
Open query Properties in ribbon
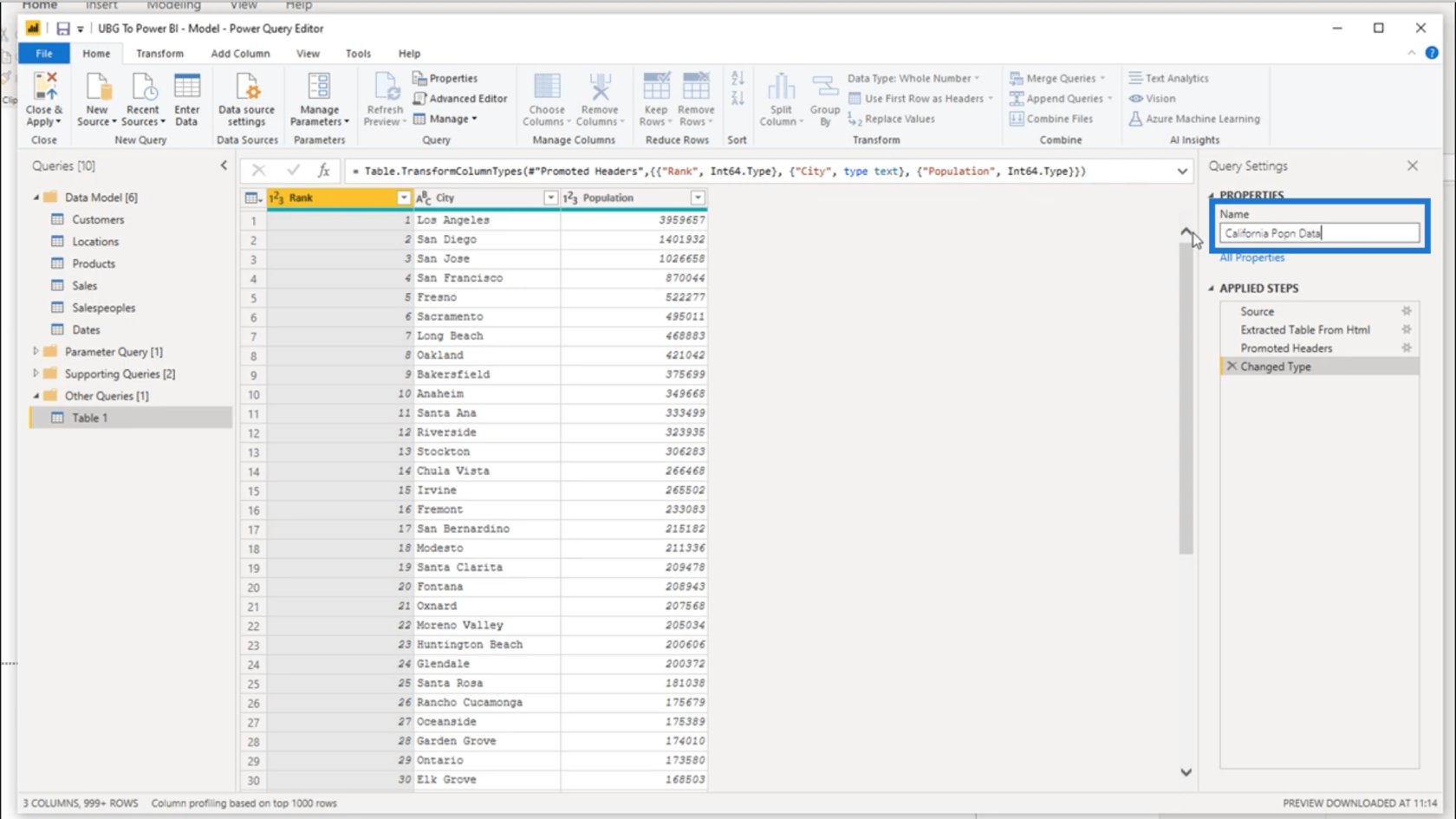point(445,78)
